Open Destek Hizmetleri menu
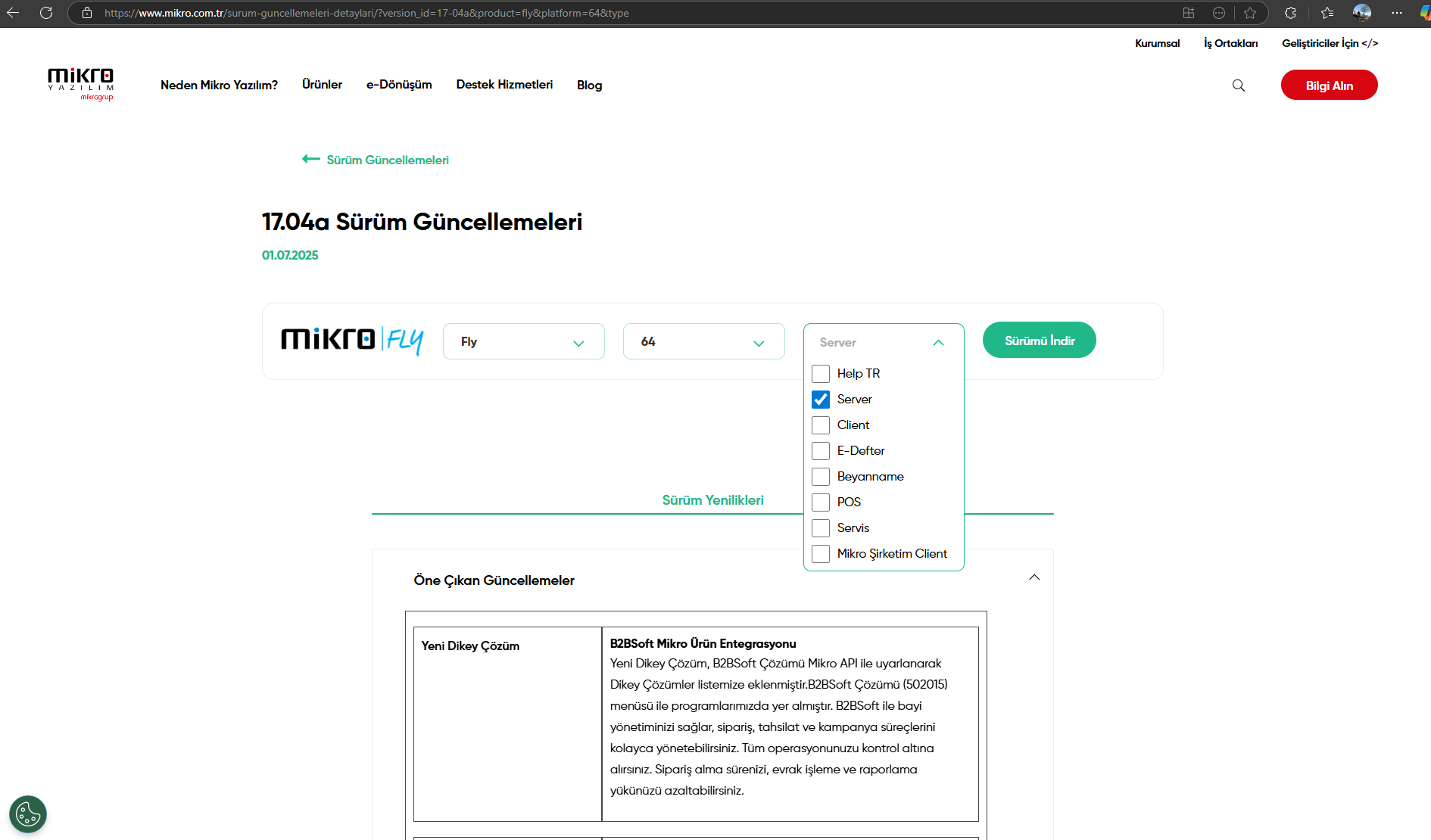The height and width of the screenshot is (840, 1431). coord(504,84)
